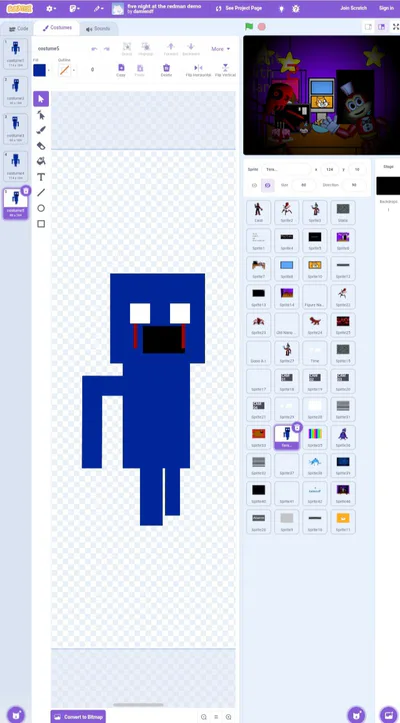The width and height of the screenshot is (400, 723).
Task: Switch to the Code tab
Action: click(18, 29)
